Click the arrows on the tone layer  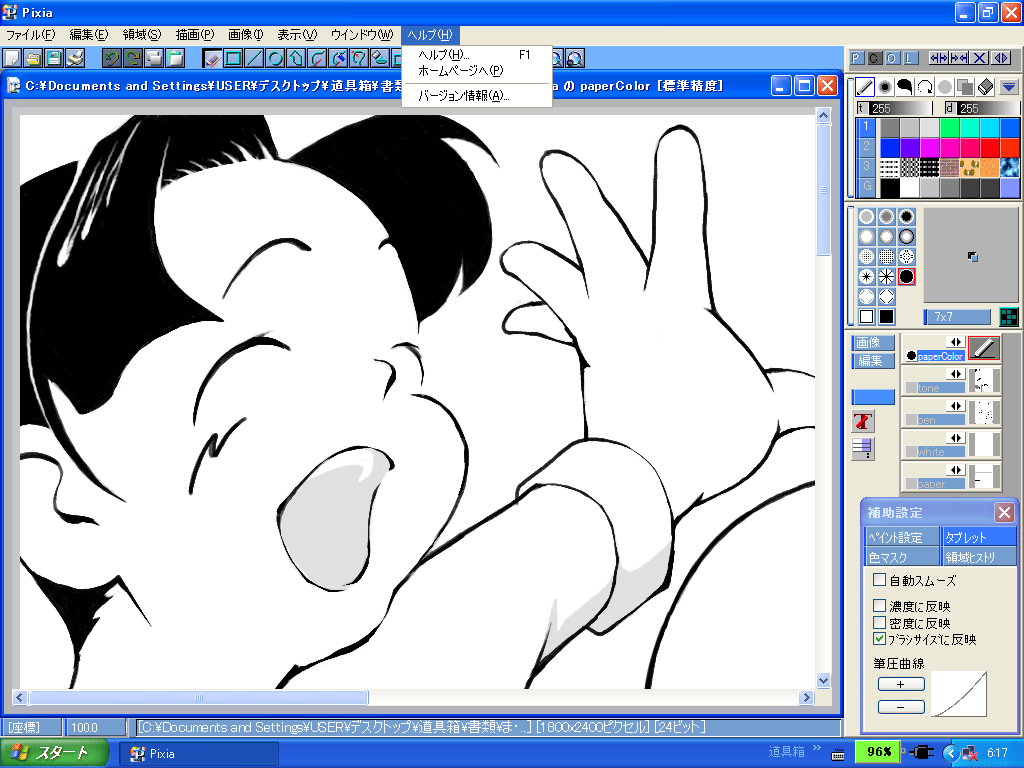pos(955,374)
